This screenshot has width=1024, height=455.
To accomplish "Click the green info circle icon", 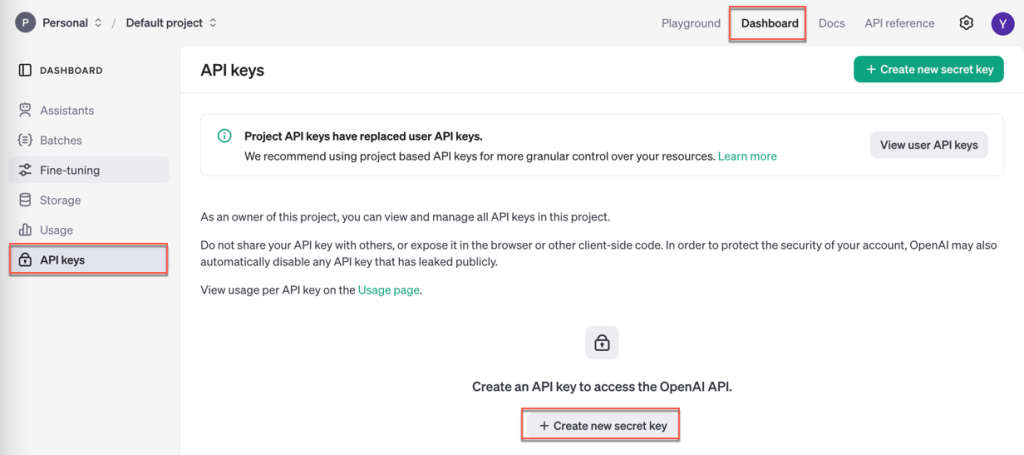I will [x=224, y=136].
